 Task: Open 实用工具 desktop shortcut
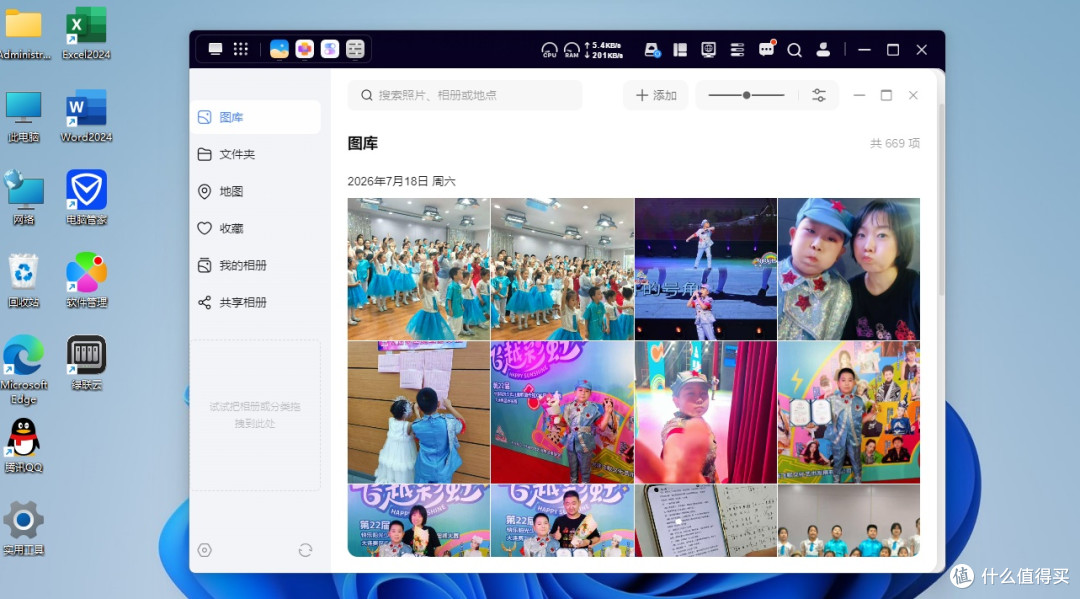pos(23,529)
